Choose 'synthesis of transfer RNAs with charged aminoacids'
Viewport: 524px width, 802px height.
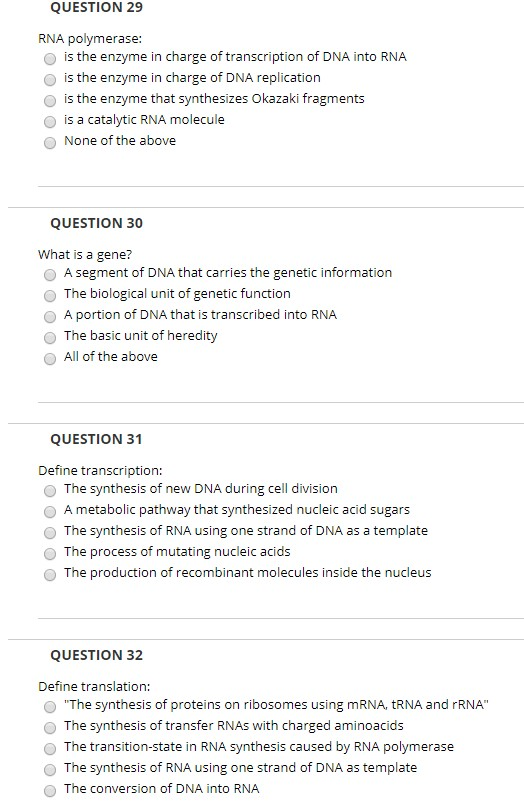(50, 728)
